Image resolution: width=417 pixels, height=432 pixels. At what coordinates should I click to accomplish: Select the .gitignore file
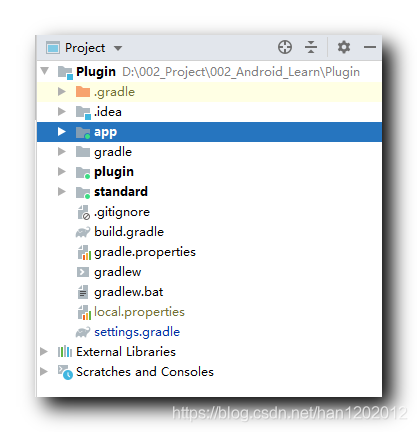click(122, 212)
